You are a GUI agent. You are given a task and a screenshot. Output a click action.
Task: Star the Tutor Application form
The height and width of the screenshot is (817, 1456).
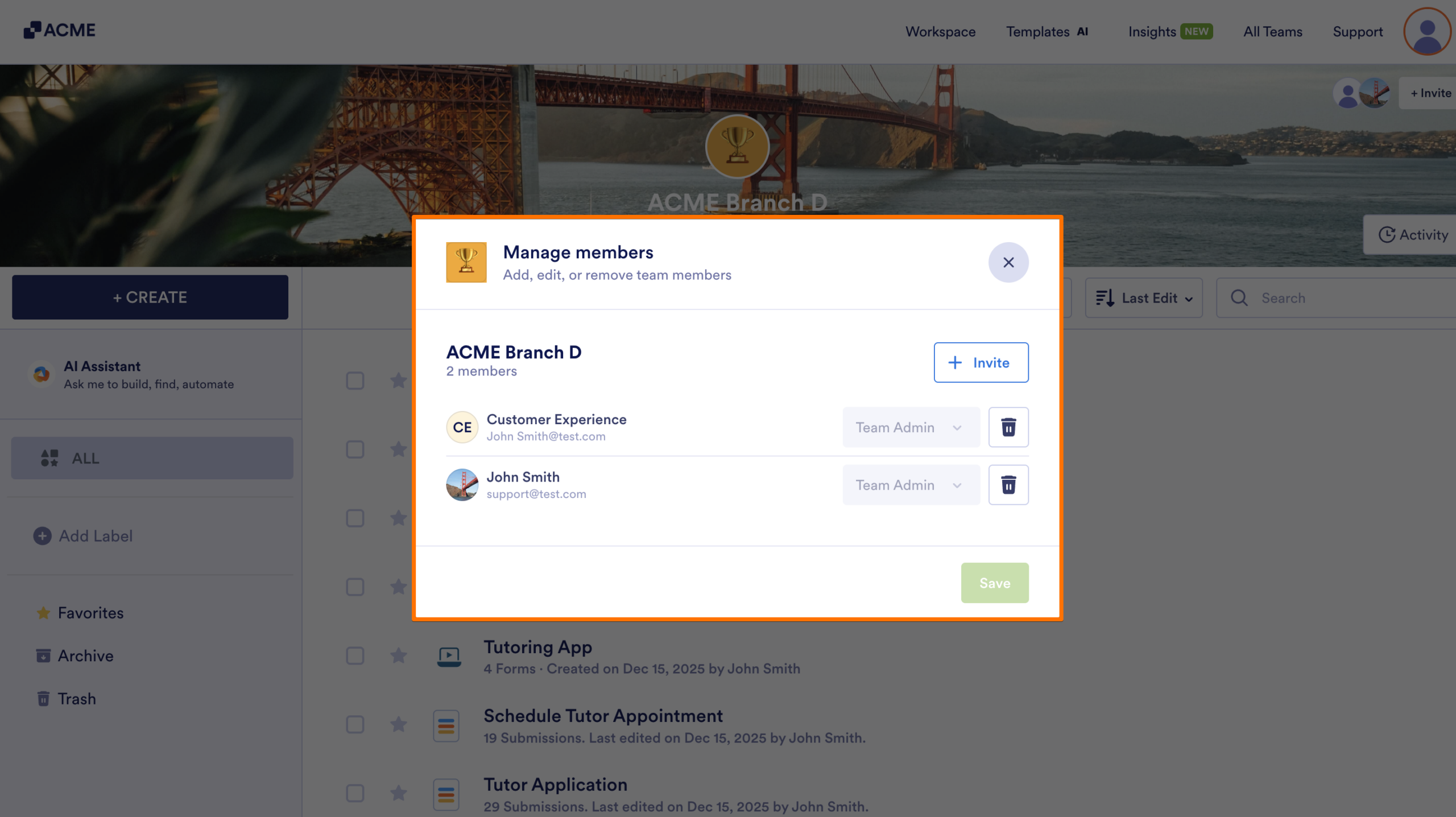coord(399,794)
